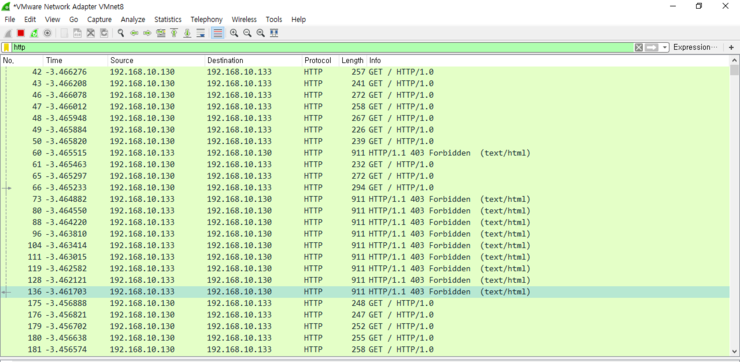Sort by the Protocol column header
The height and width of the screenshot is (362, 740).
[320, 60]
